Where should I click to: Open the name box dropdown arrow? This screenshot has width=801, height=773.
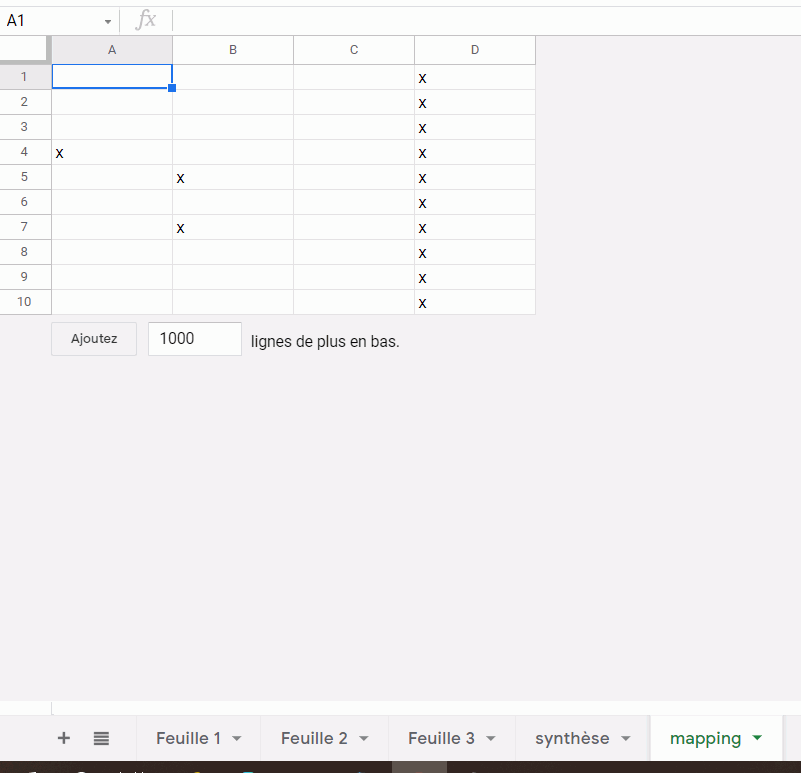(x=108, y=21)
